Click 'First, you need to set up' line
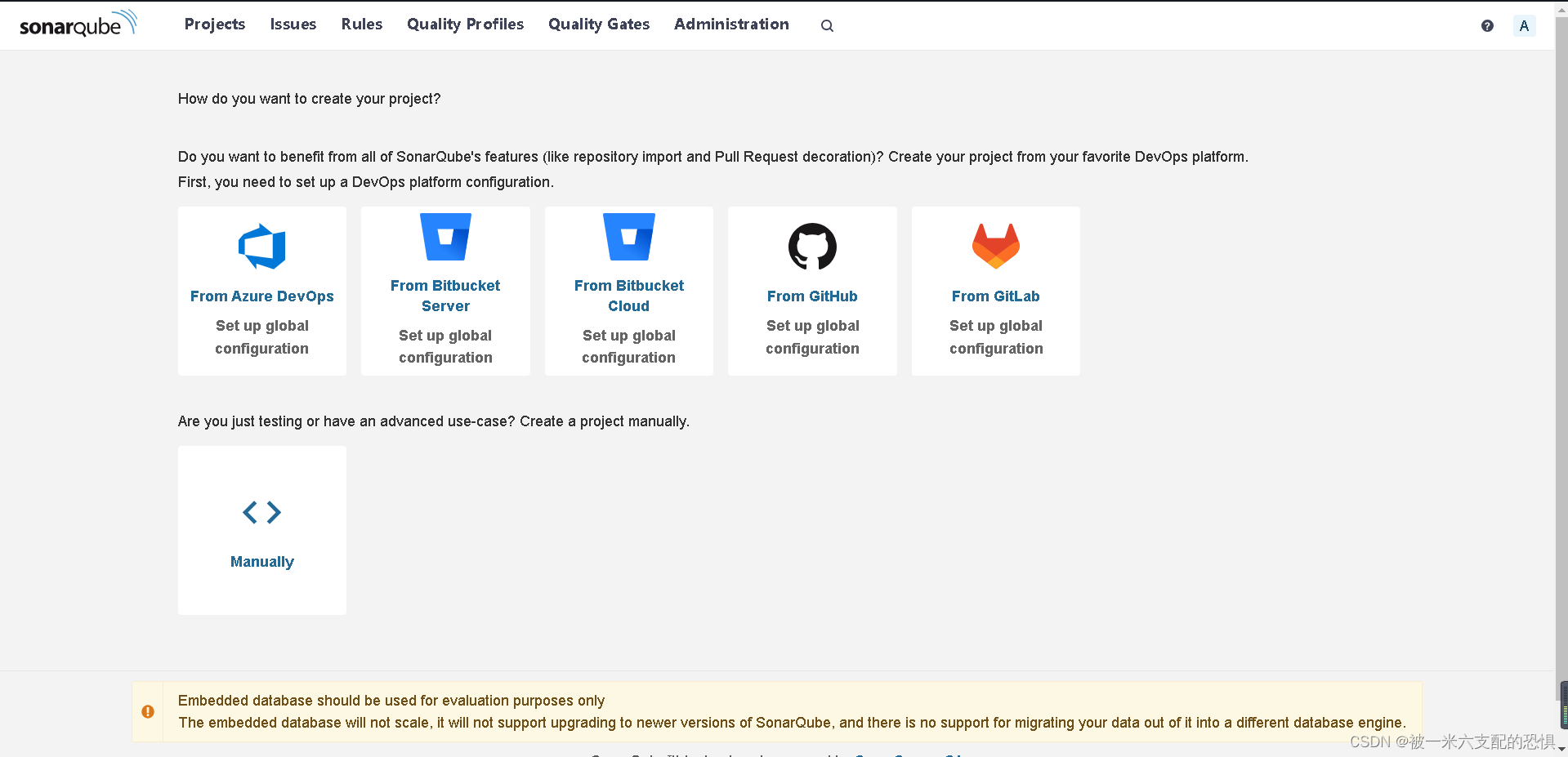The image size is (1568, 757). [x=366, y=182]
